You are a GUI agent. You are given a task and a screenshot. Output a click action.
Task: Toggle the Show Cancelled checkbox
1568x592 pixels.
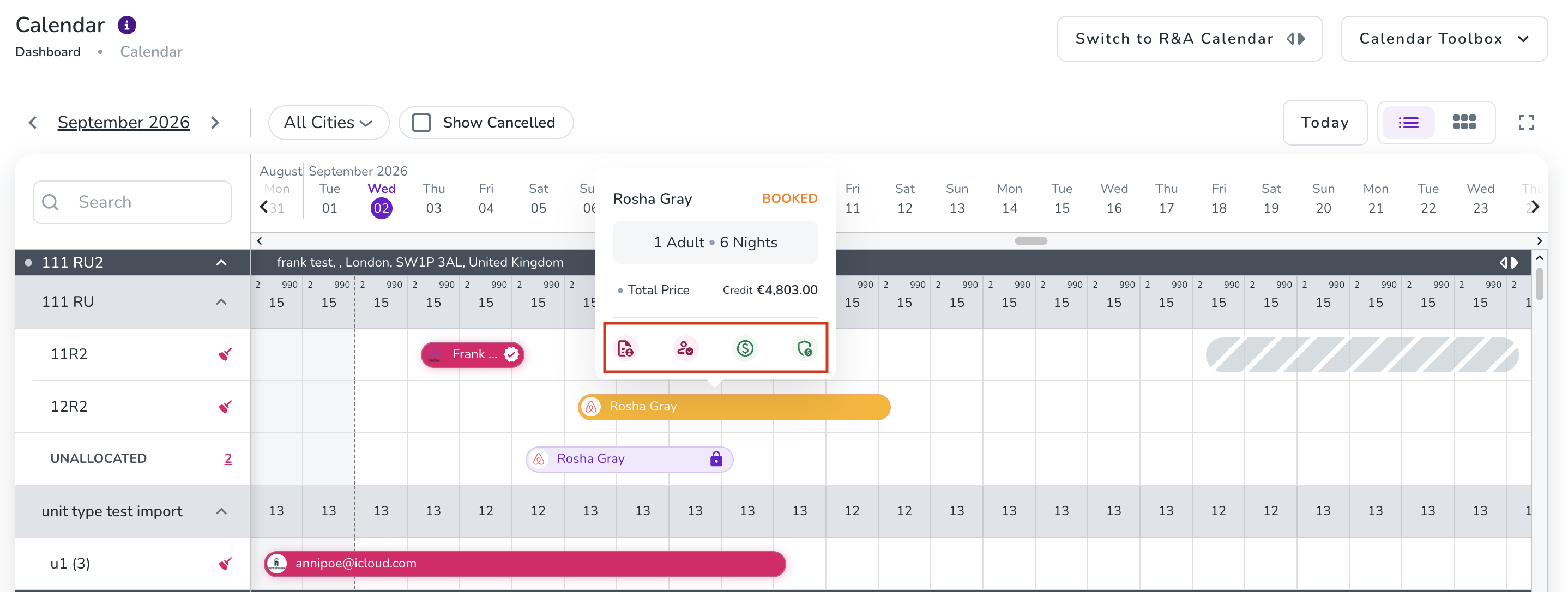coord(421,122)
